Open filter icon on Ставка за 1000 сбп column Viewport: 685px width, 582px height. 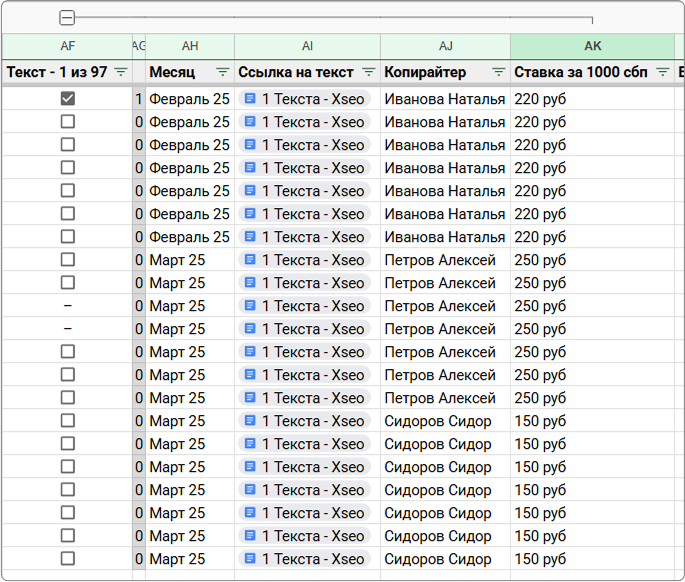[663, 72]
